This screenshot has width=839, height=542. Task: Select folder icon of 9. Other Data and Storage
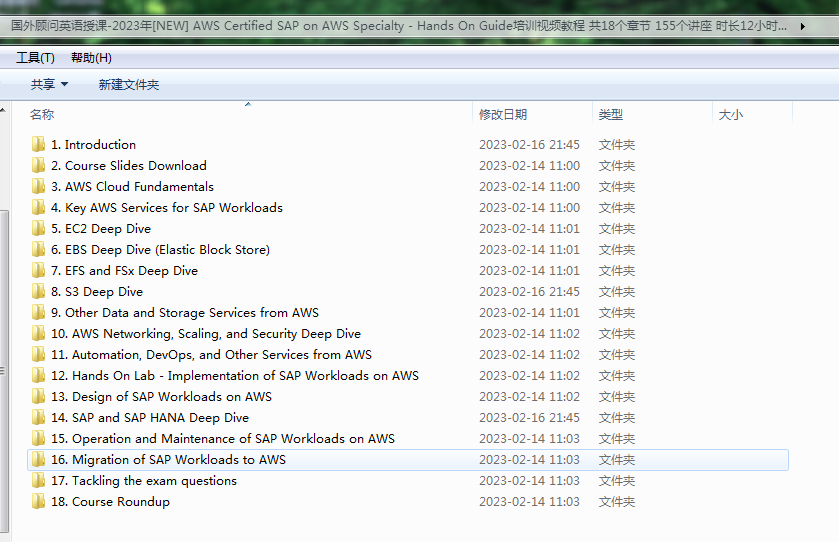[38, 312]
